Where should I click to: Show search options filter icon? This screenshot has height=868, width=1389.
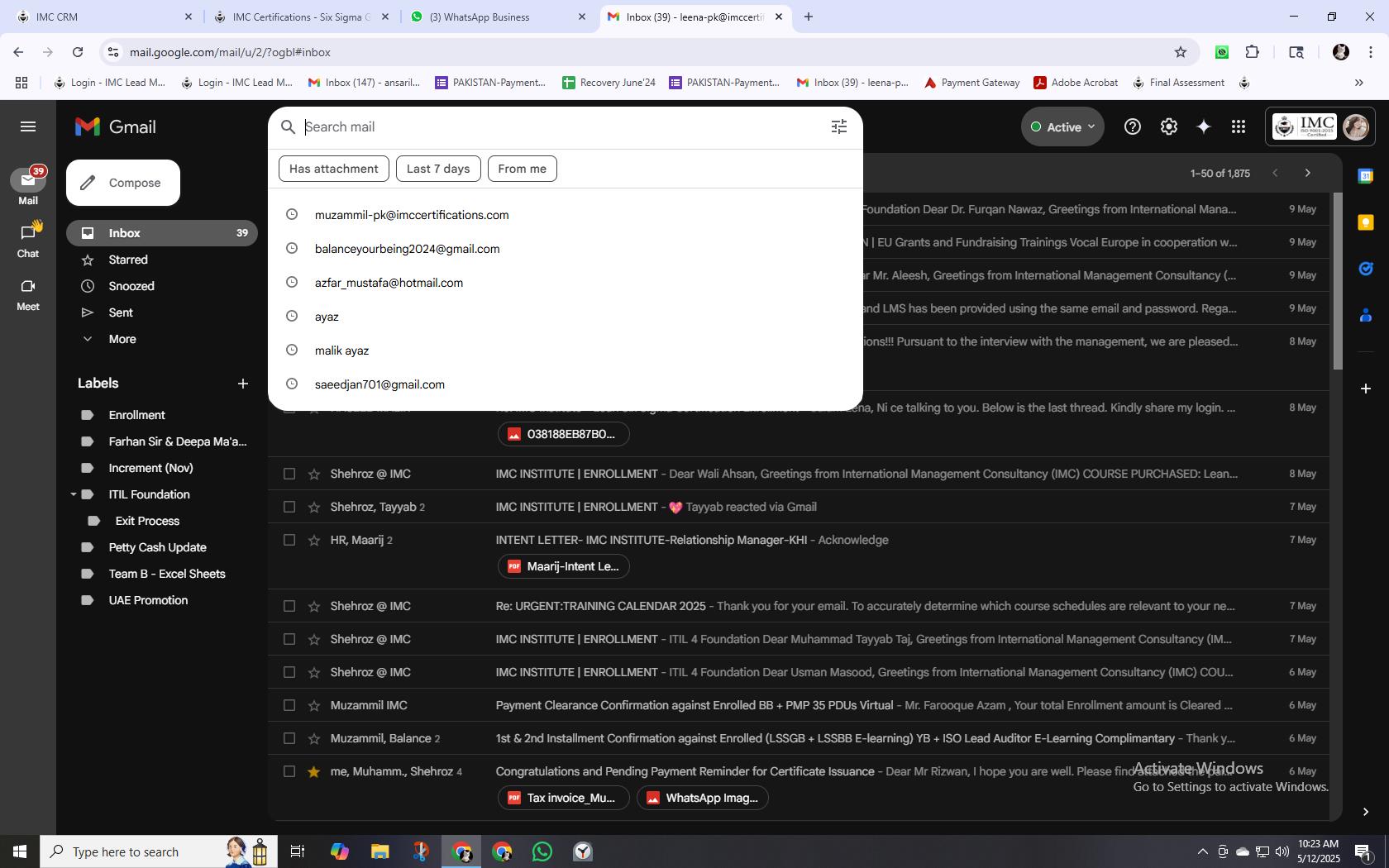[838, 126]
